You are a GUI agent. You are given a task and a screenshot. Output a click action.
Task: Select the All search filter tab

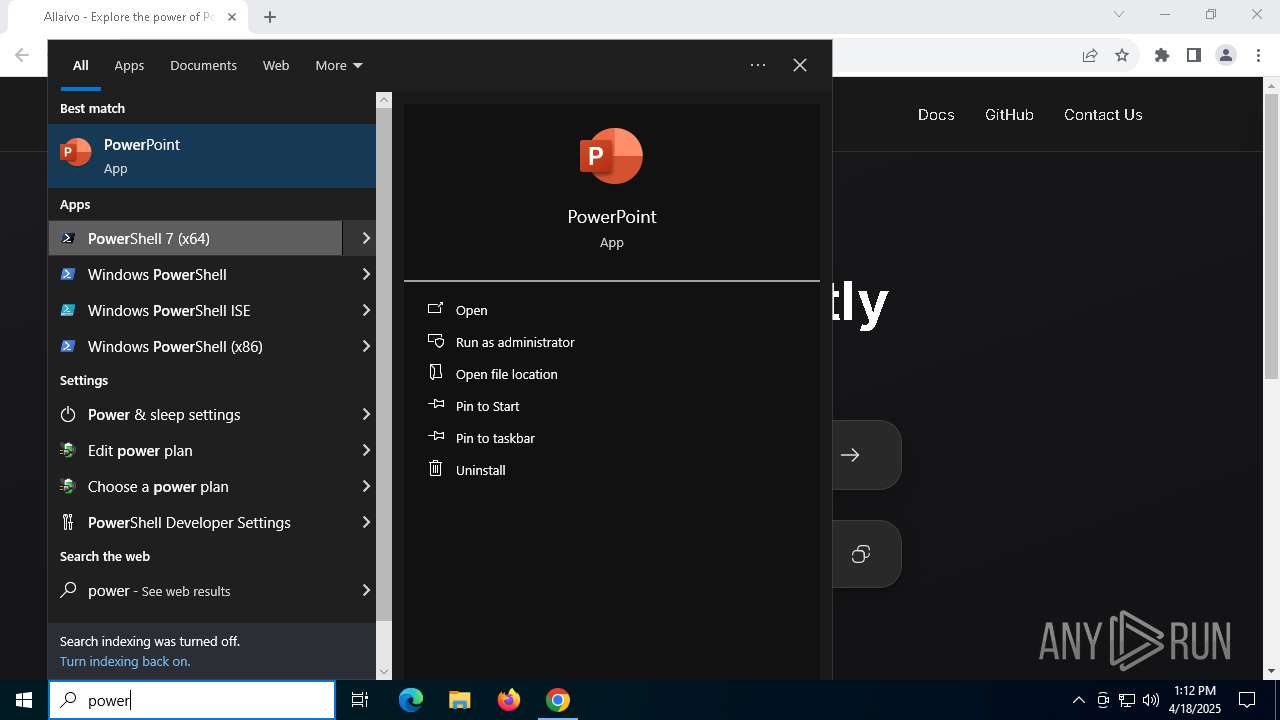pyautogui.click(x=81, y=65)
